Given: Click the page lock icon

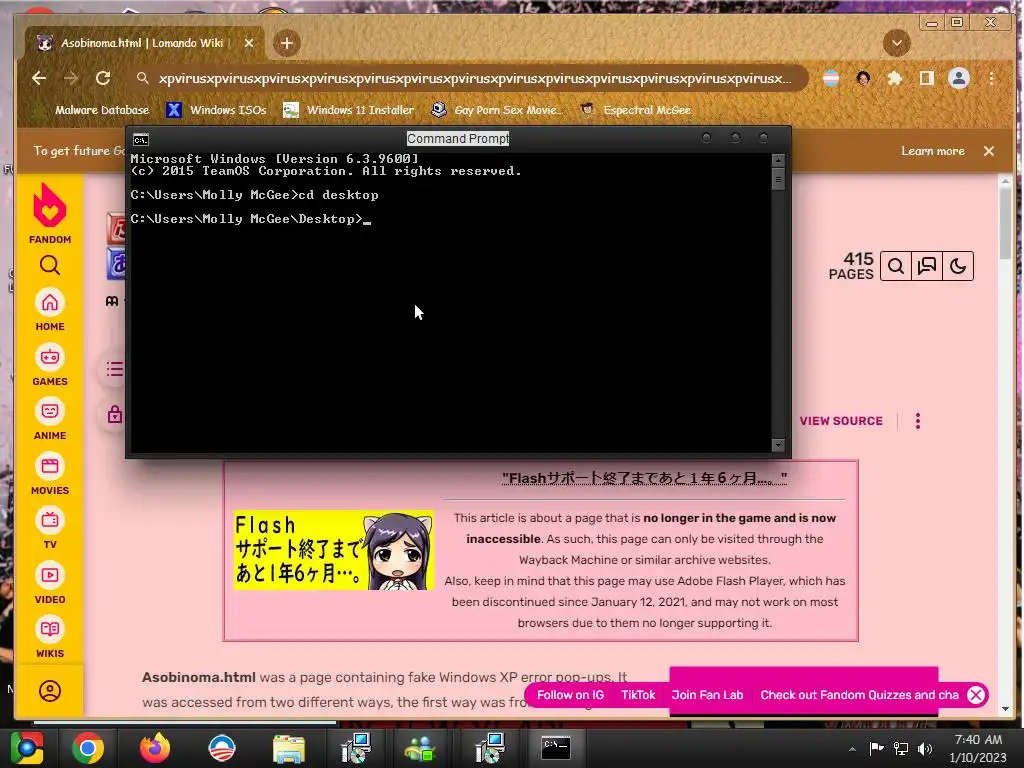Looking at the screenshot, I should [114, 414].
